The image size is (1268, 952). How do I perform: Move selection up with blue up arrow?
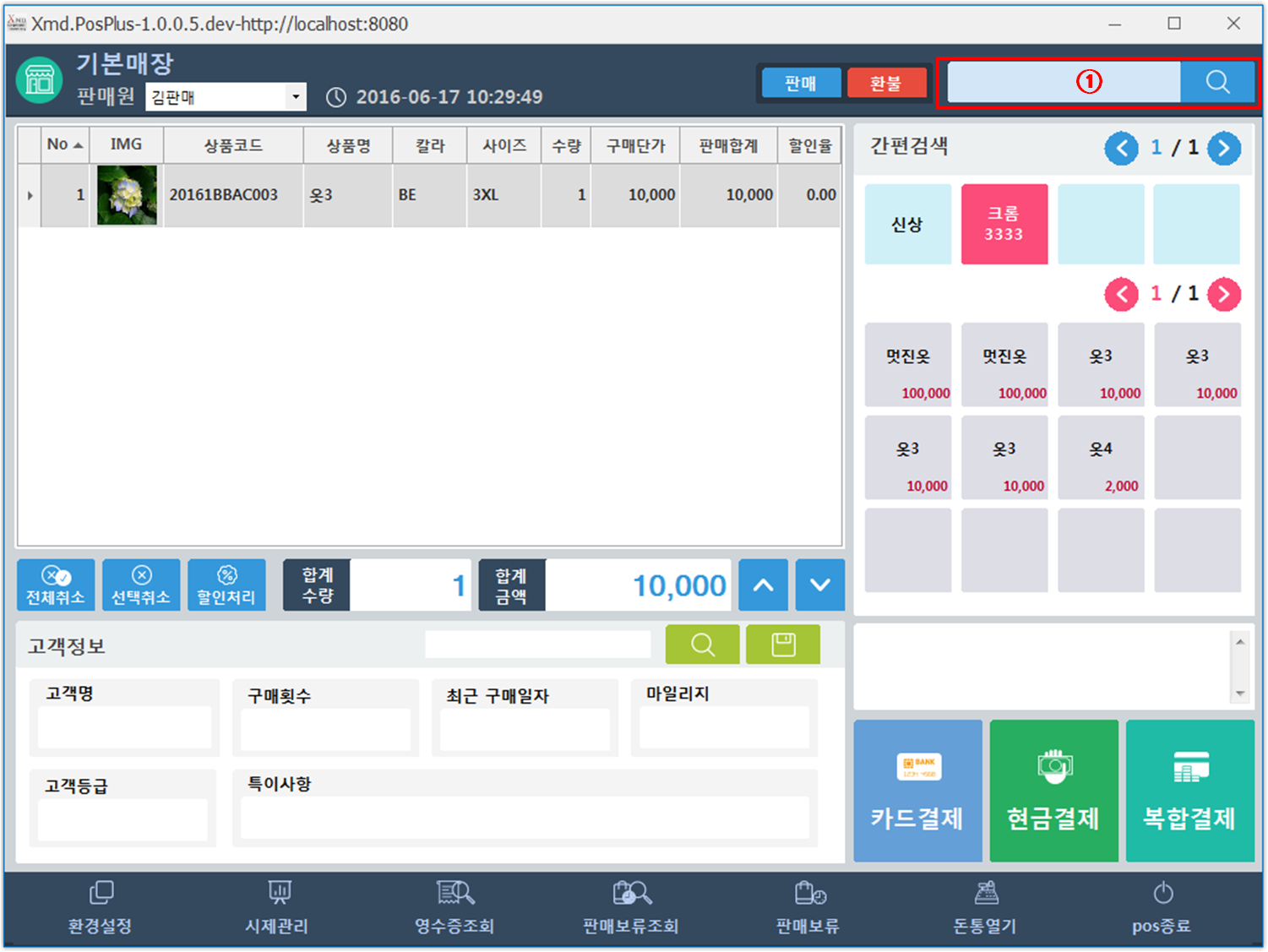coord(764,585)
